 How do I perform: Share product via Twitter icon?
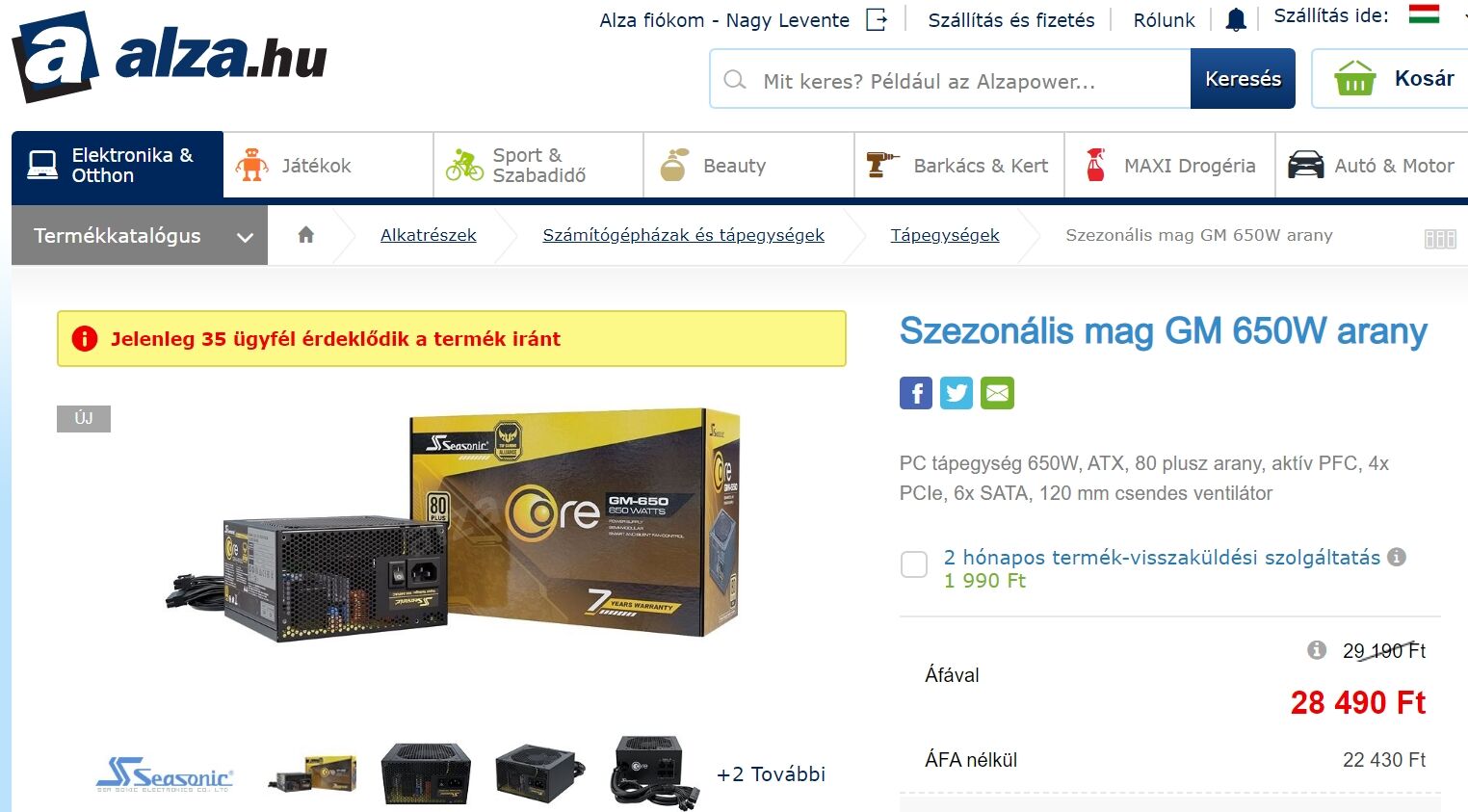(x=957, y=393)
